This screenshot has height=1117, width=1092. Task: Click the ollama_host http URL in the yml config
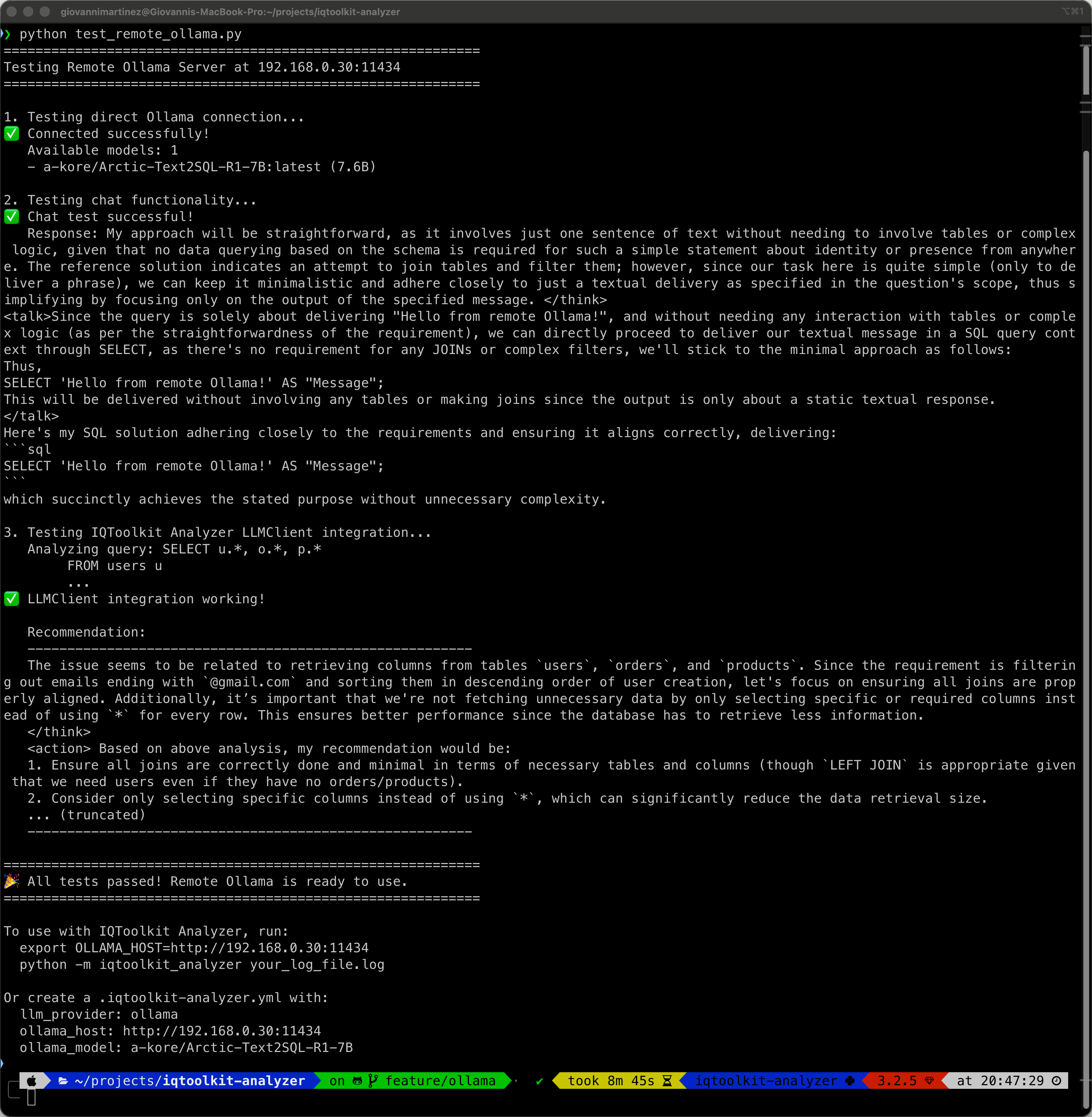click(221, 1031)
